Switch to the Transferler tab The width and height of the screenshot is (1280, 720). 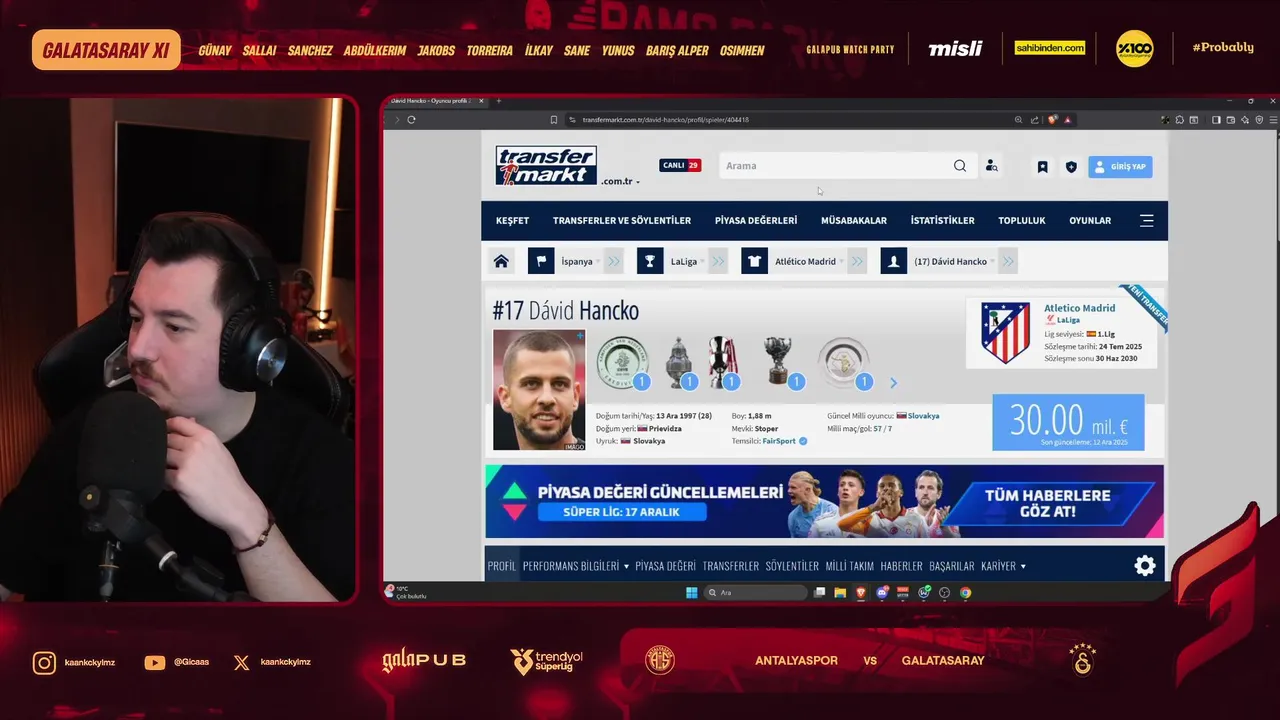point(730,566)
